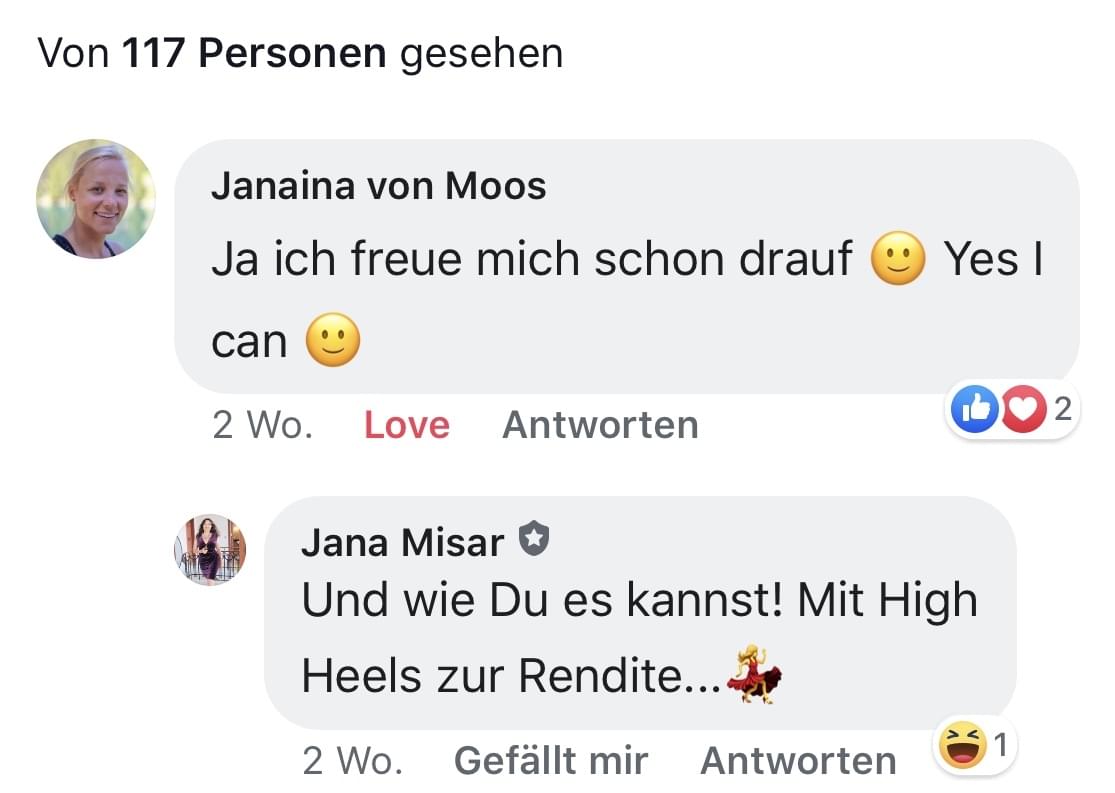The width and height of the screenshot is (1115, 793).
Task: Click the red heart reaction icon
Action: point(1021,410)
